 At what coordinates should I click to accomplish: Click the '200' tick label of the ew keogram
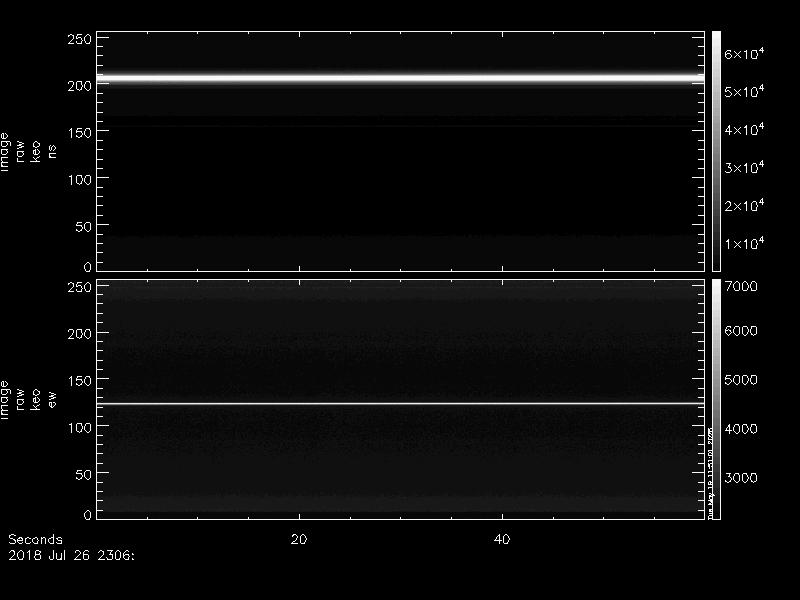coord(80,334)
